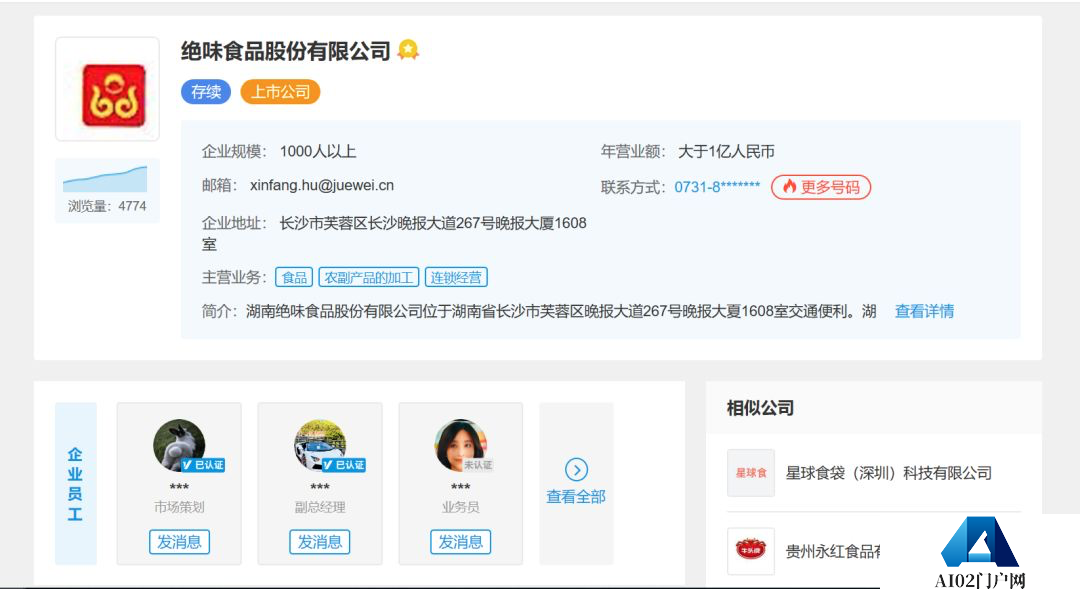Open the 星球食袋 company logo thumbnail
1080x589 pixels.
pyautogui.click(x=751, y=473)
